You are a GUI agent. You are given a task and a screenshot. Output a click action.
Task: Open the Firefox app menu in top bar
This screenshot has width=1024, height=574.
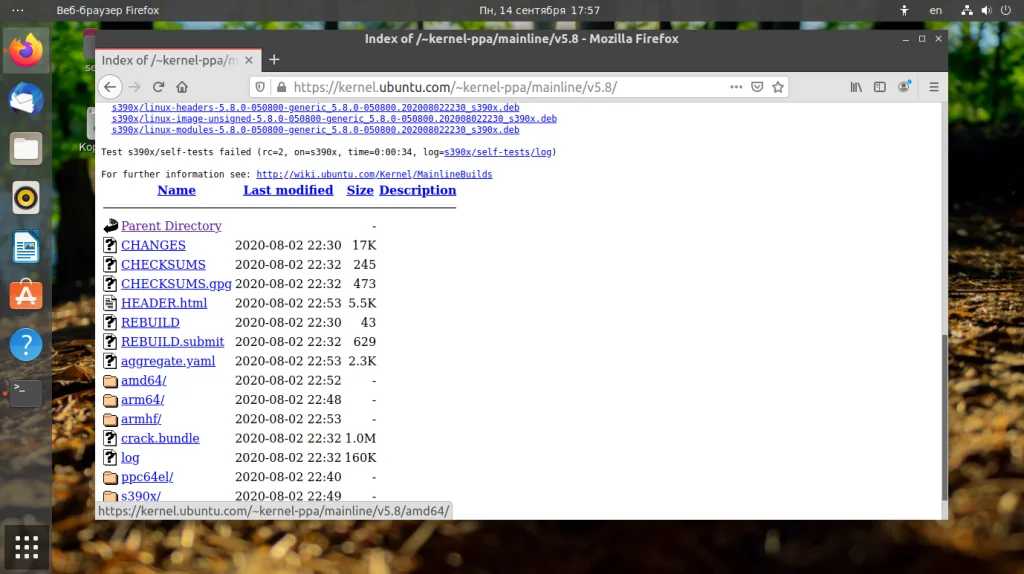(108, 10)
